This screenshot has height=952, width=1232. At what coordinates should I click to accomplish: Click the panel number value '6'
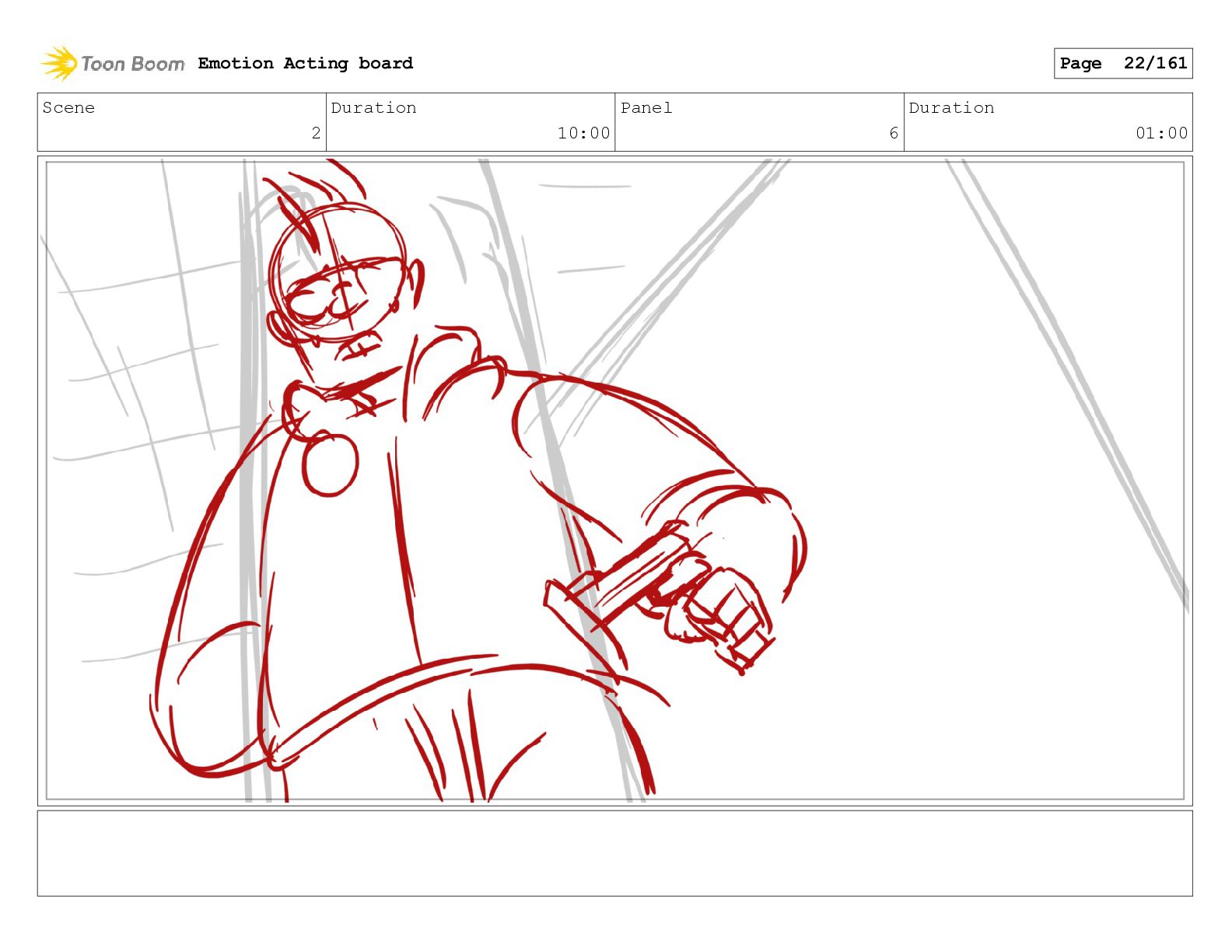point(894,133)
